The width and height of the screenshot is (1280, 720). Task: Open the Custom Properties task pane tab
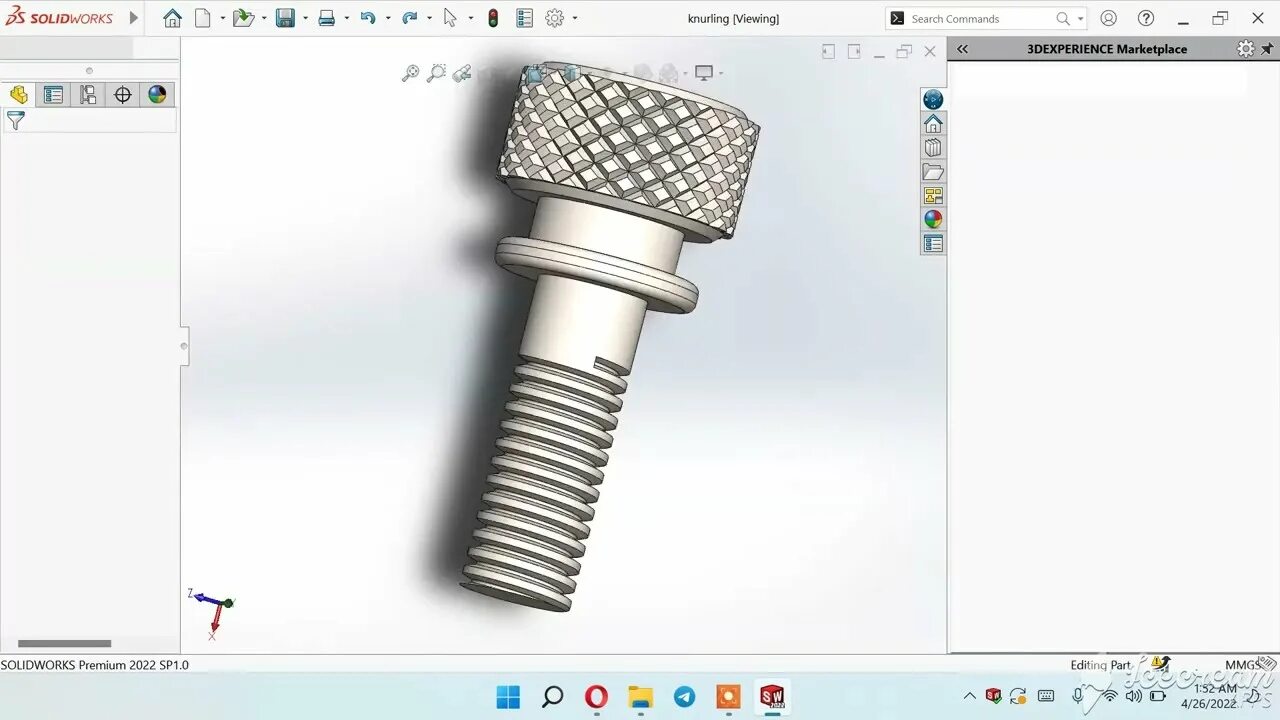click(933, 244)
